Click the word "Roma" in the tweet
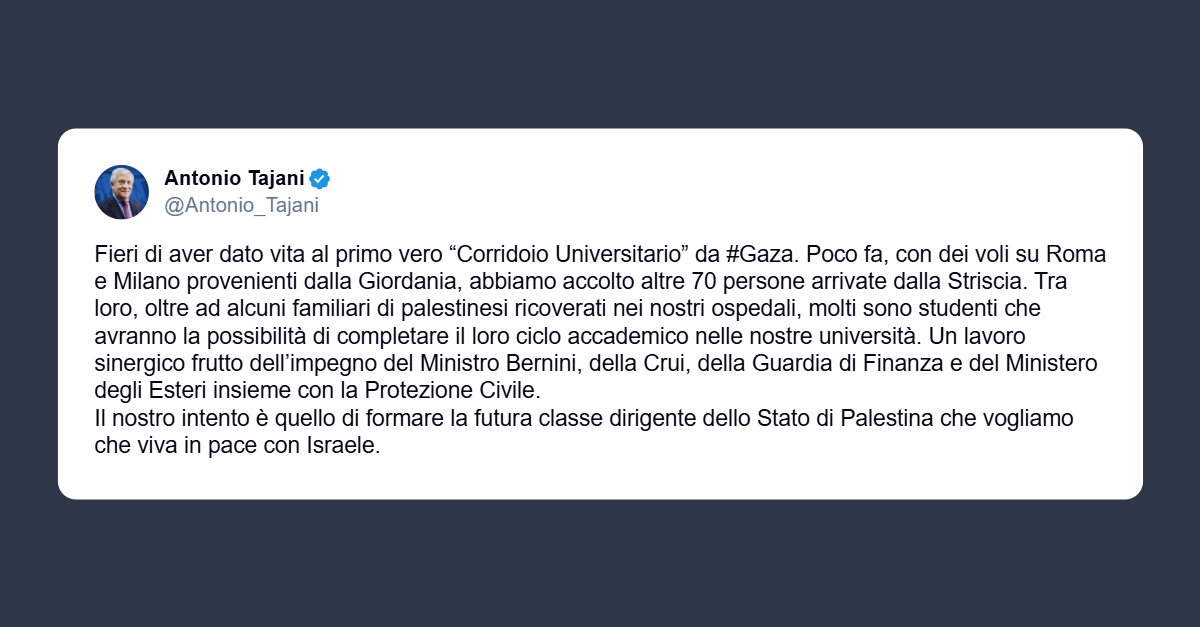1200x627 pixels. pos(1080,254)
